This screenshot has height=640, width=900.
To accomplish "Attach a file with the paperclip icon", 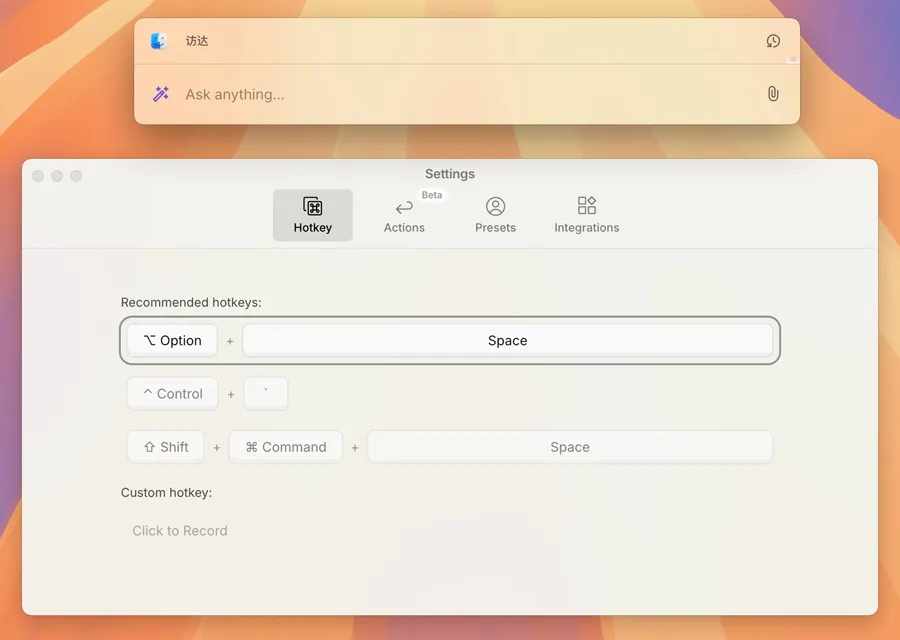I will pyautogui.click(x=773, y=94).
